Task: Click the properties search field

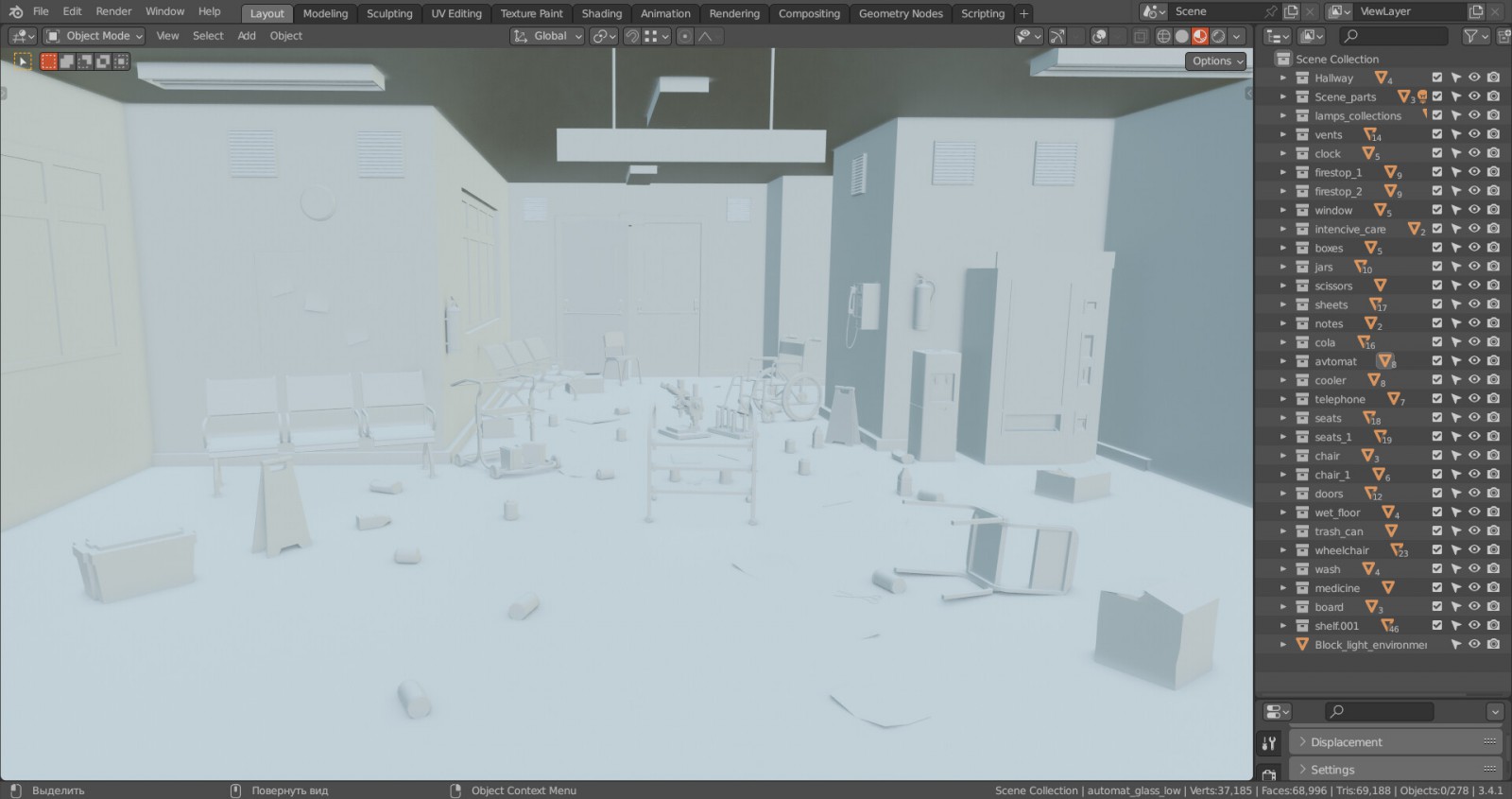Action: point(1379,711)
